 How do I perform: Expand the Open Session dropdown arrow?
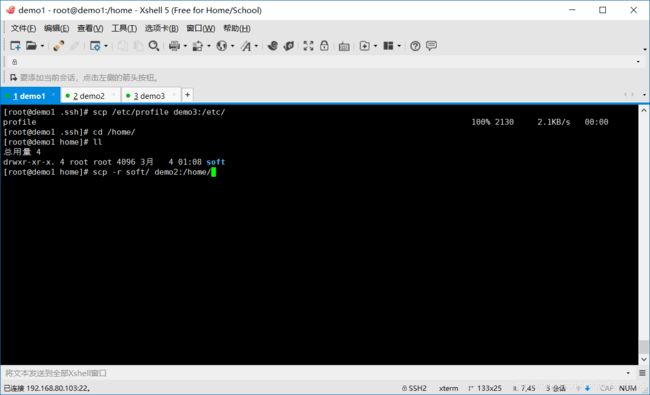[42, 46]
